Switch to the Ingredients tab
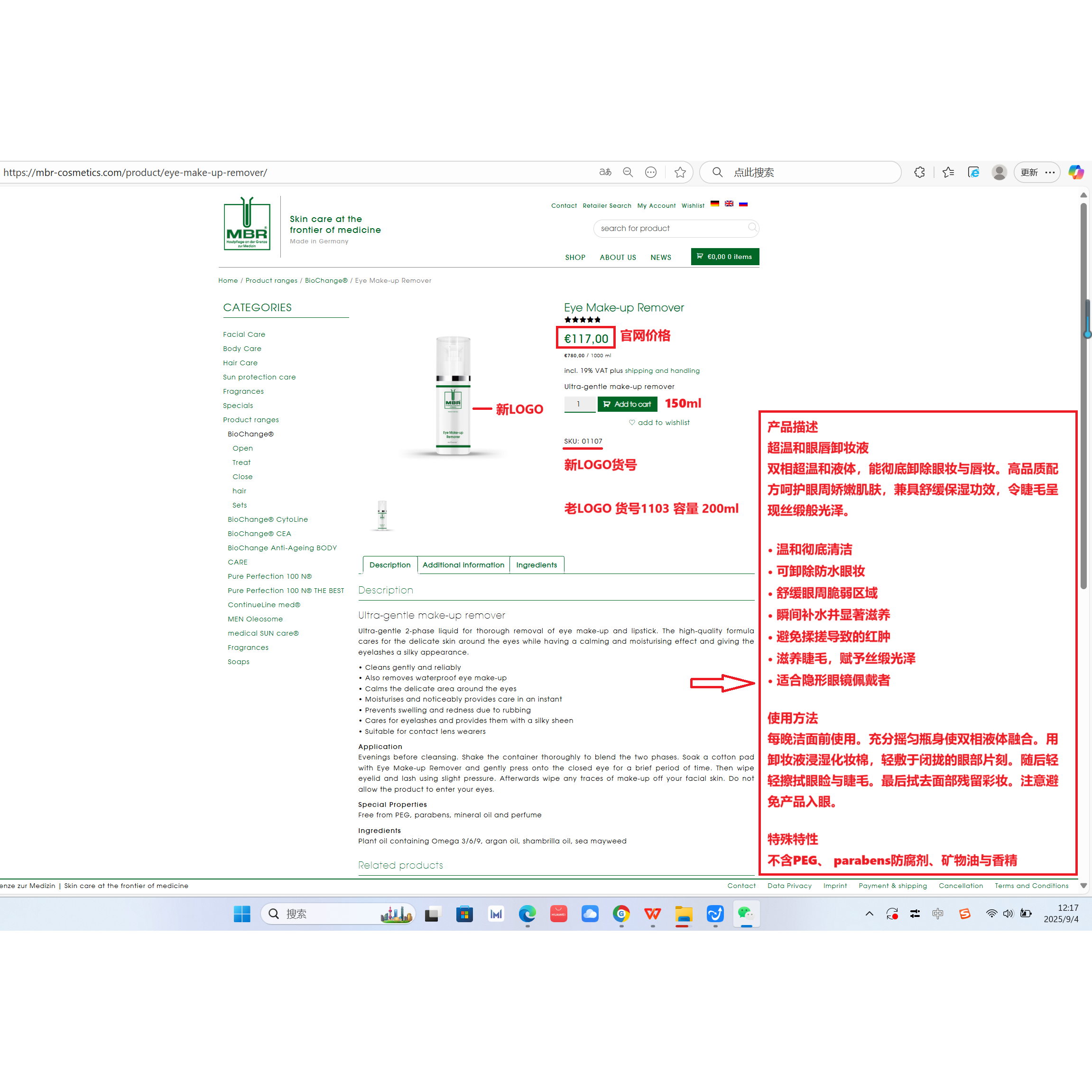This screenshot has height=1092, width=1092. click(536, 565)
